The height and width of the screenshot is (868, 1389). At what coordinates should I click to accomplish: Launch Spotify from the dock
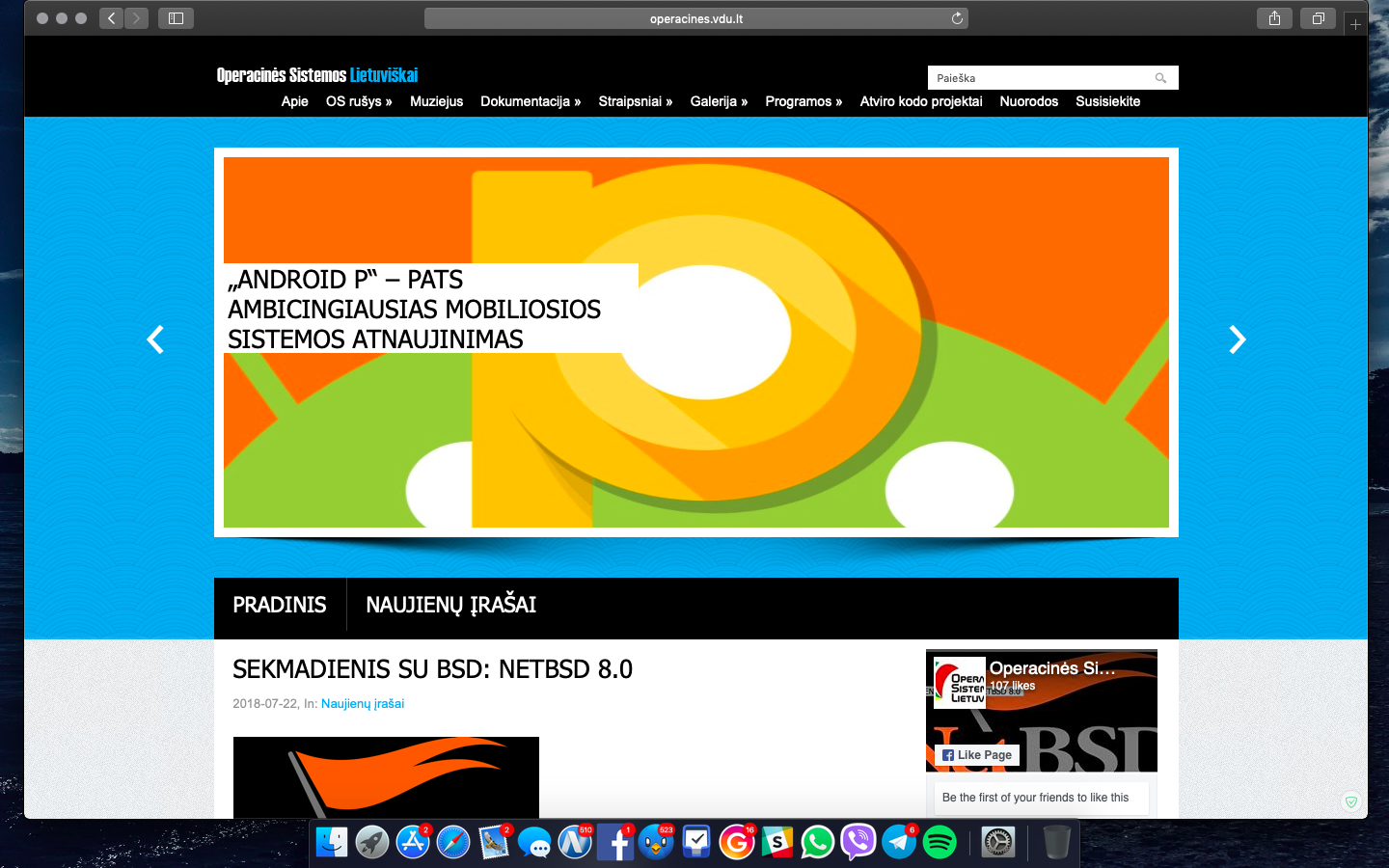940,842
